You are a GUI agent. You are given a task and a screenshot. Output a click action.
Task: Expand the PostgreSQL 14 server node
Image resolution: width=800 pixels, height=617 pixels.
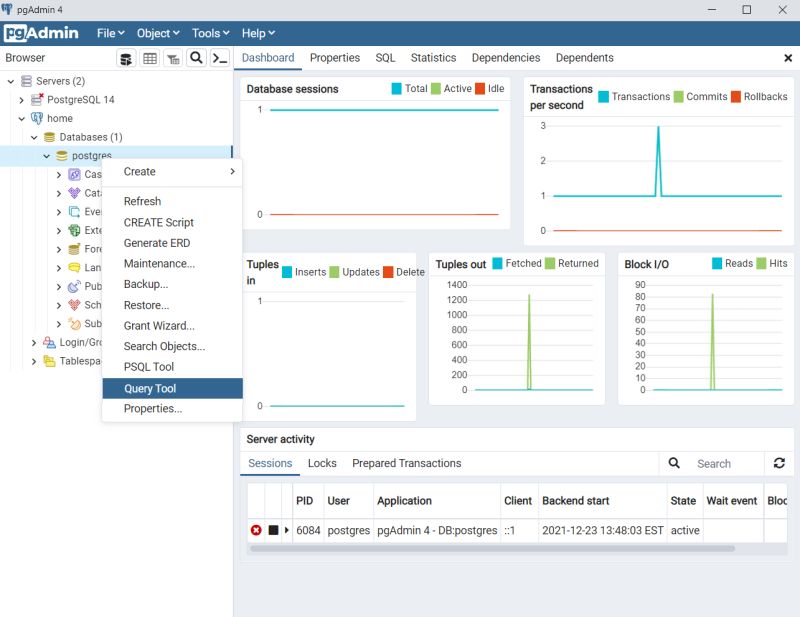21,100
